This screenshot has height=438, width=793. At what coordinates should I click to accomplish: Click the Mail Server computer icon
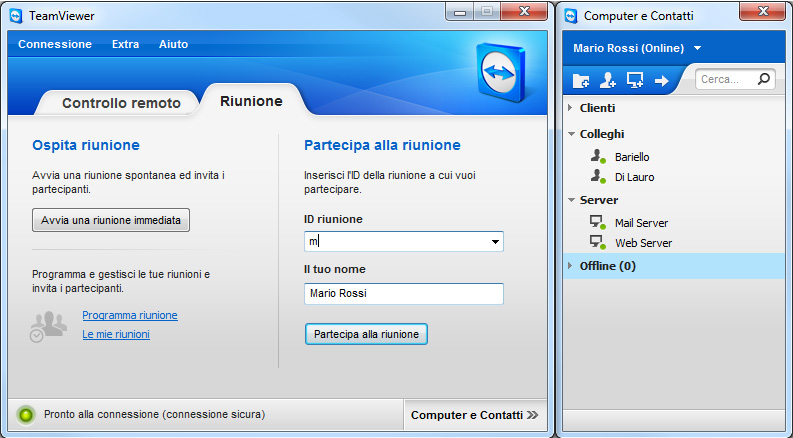tap(597, 223)
